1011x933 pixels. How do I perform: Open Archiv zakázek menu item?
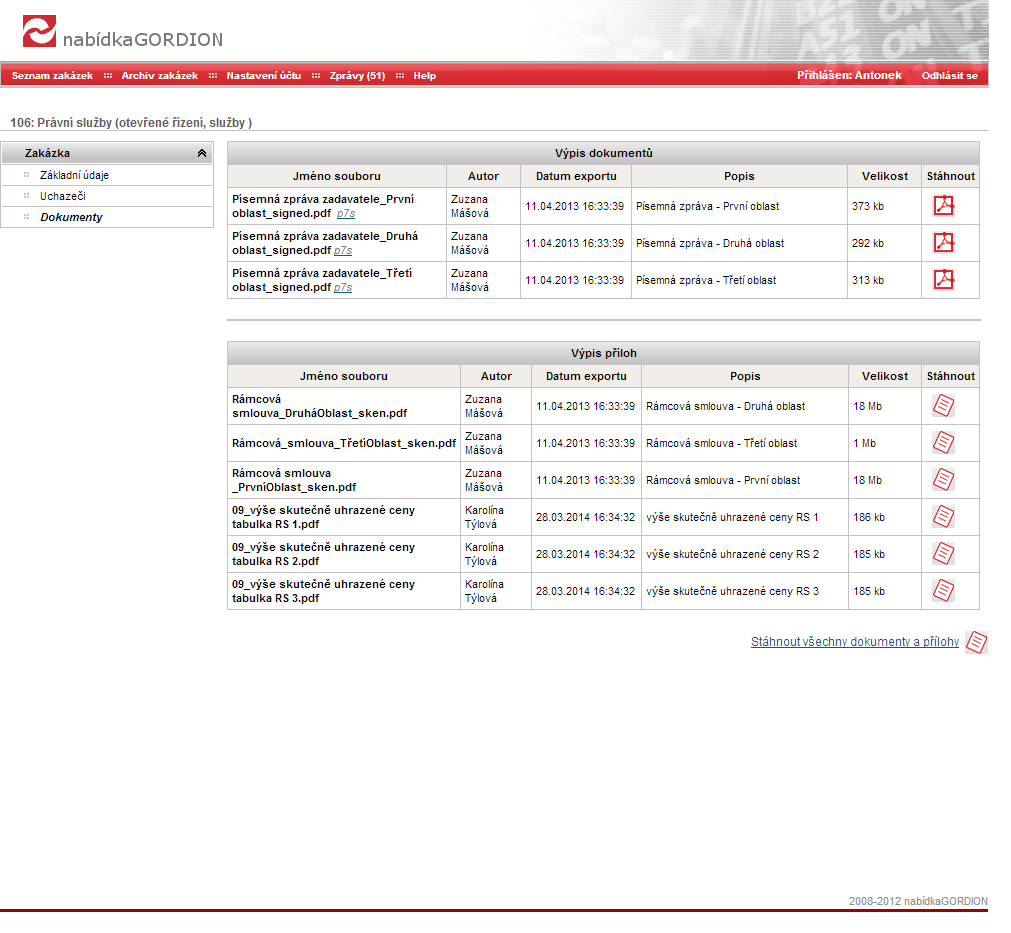160,76
